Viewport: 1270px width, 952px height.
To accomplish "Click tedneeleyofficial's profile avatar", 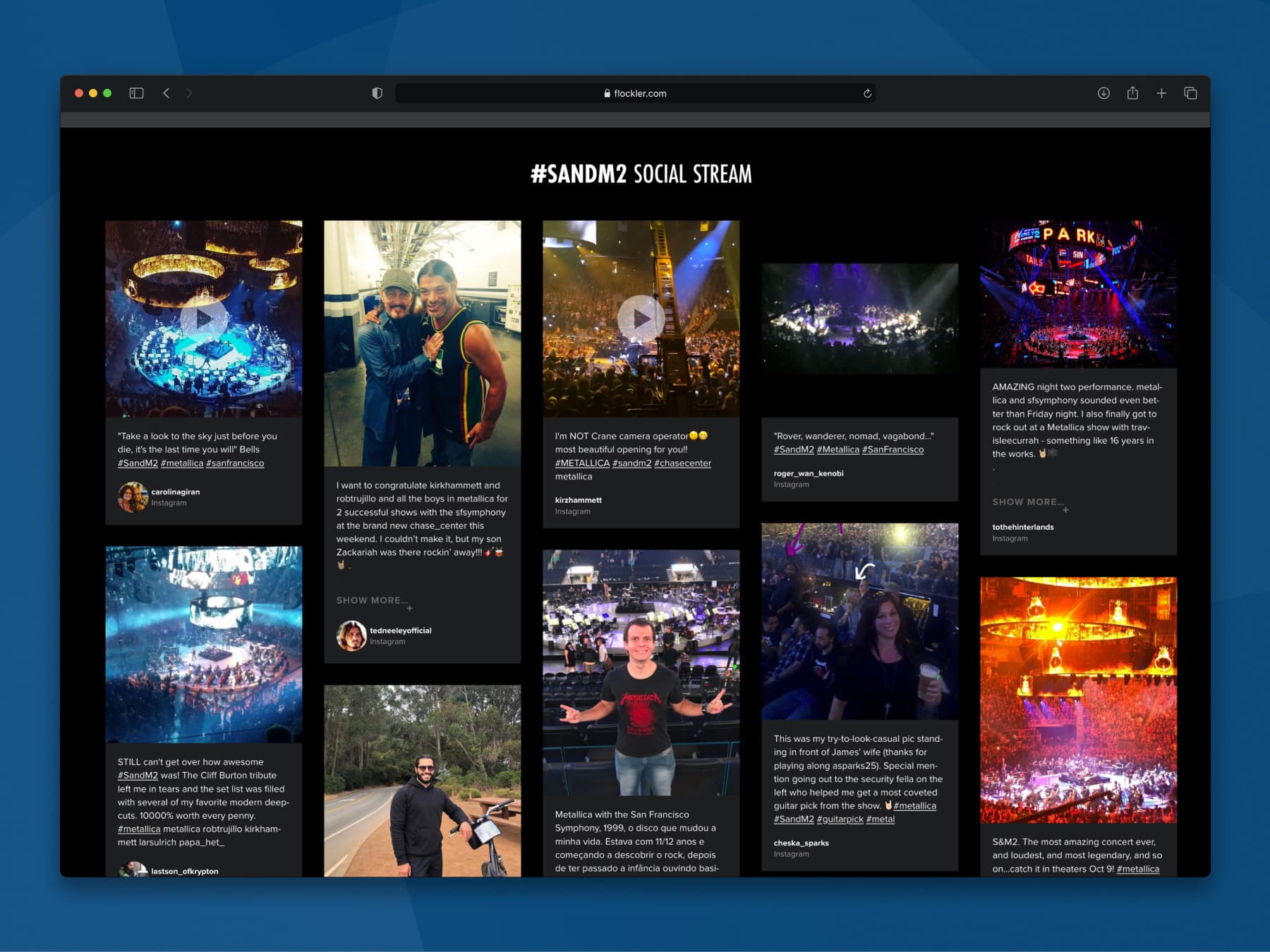I will click(351, 635).
